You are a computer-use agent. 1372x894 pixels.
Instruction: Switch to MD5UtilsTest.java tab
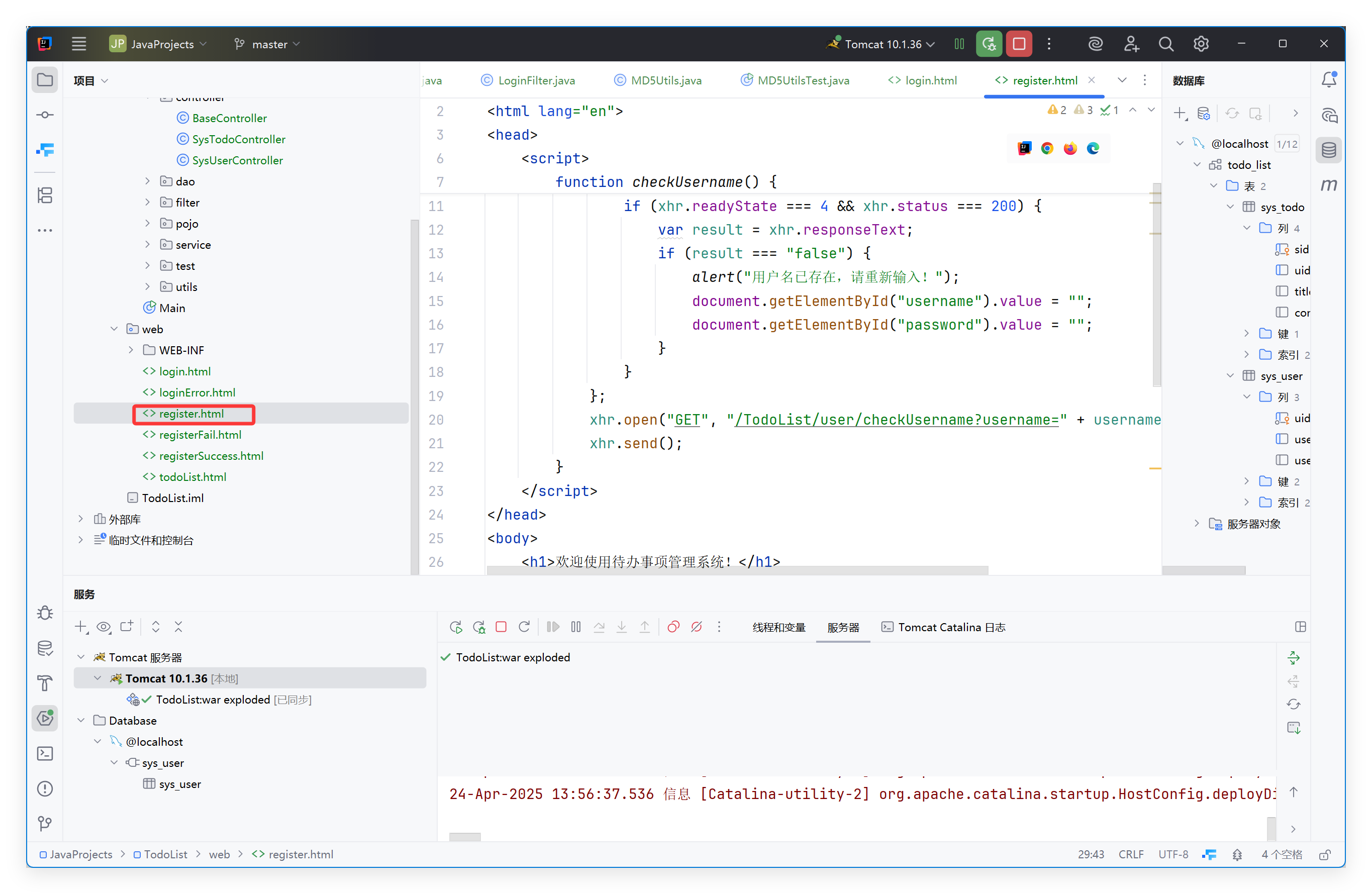[795, 80]
